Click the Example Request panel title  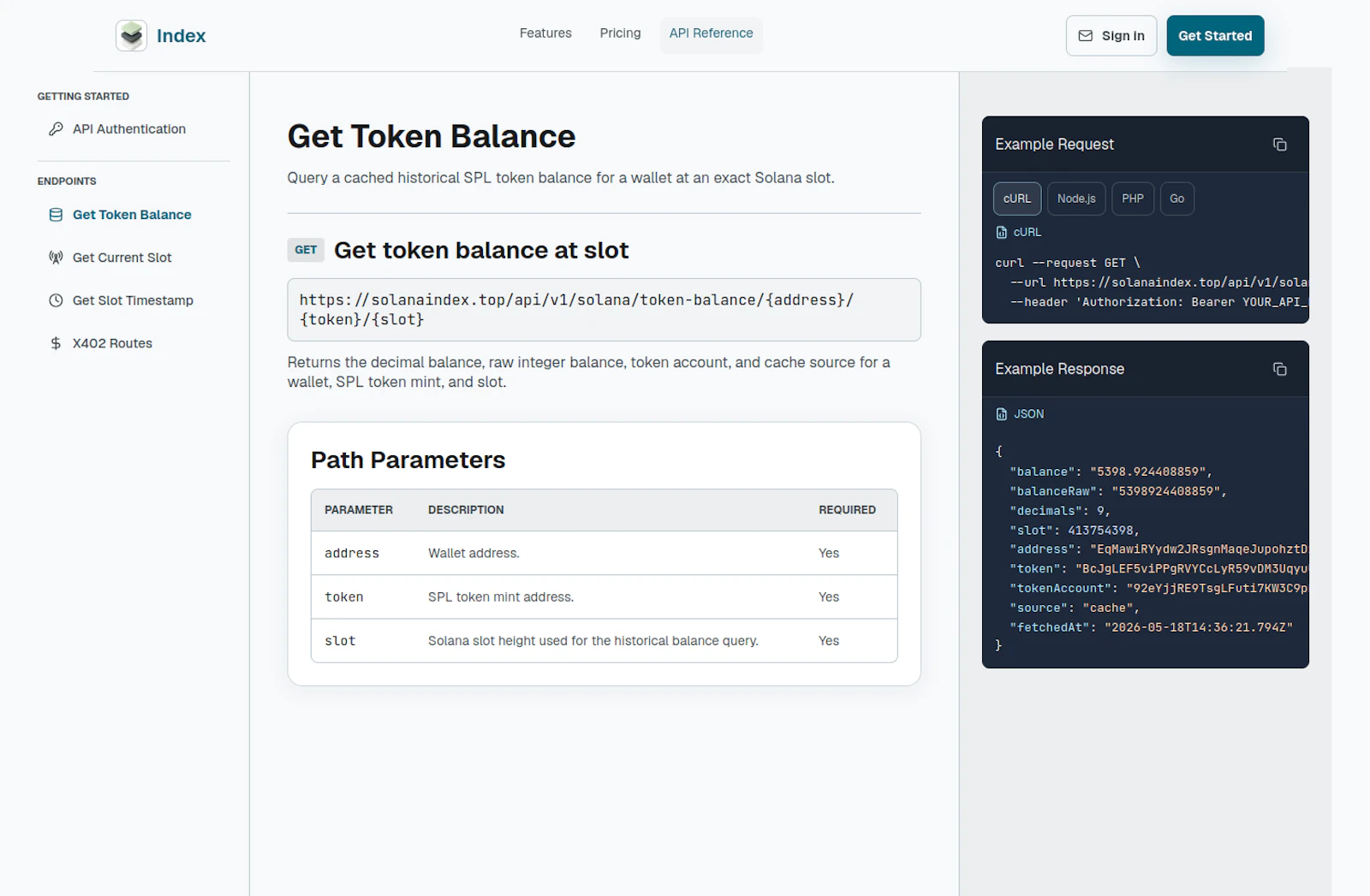point(1055,145)
